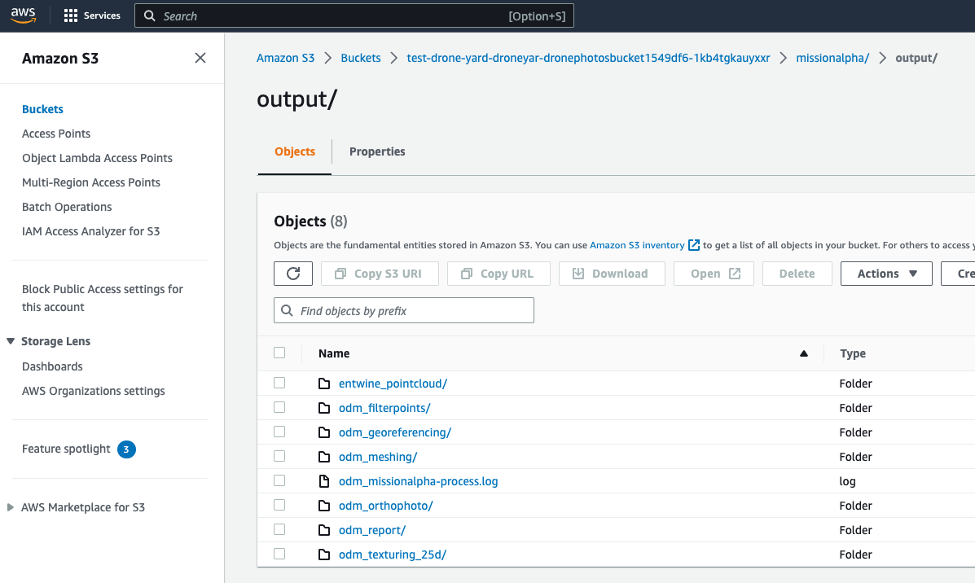977x583 pixels.
Task: Close the Amazon S3 sidebar panel
Action: (x=200, y=58)
